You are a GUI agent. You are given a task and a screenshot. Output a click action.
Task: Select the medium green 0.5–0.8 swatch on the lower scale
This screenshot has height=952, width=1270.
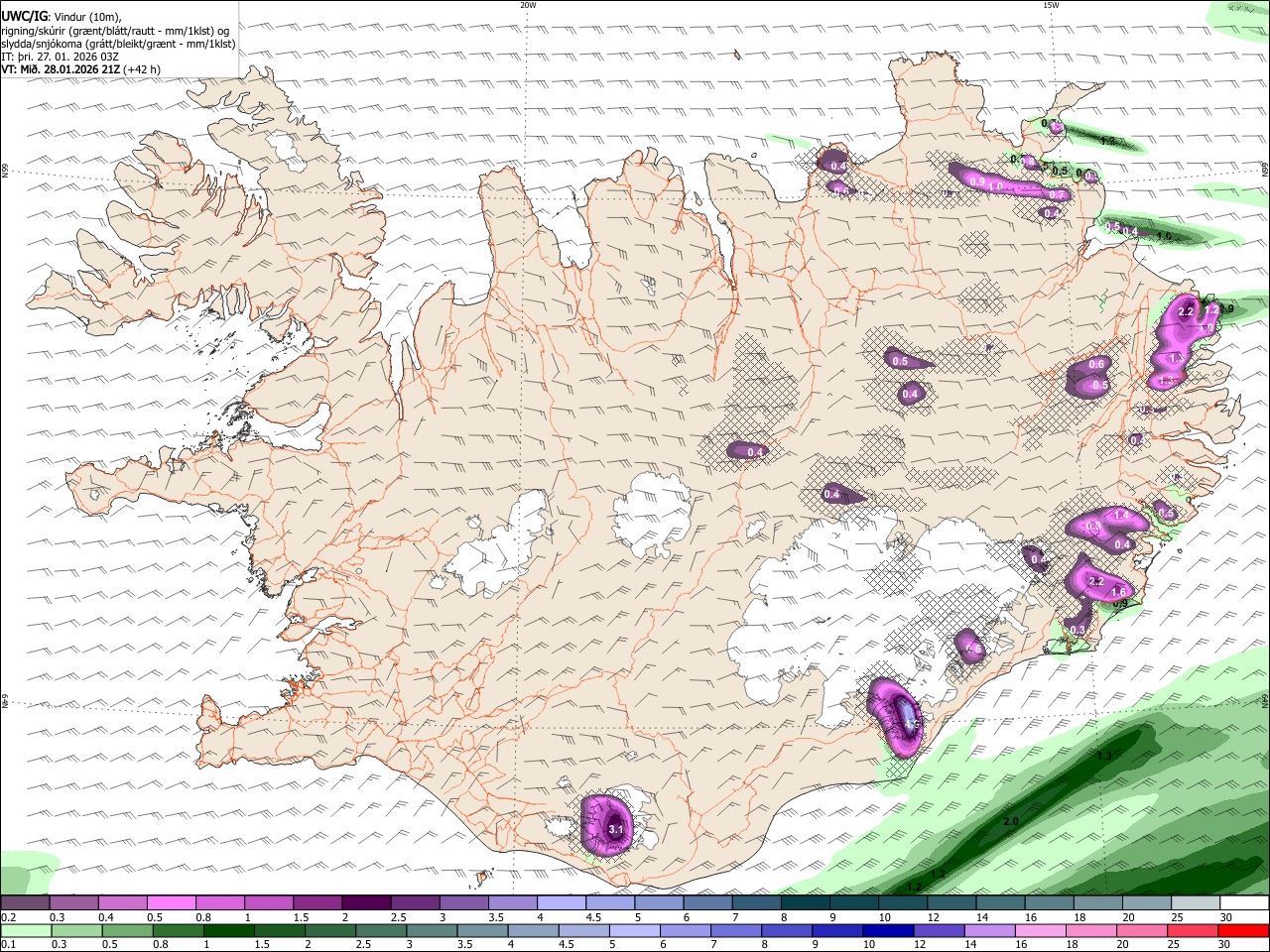[x=128, y=930]
